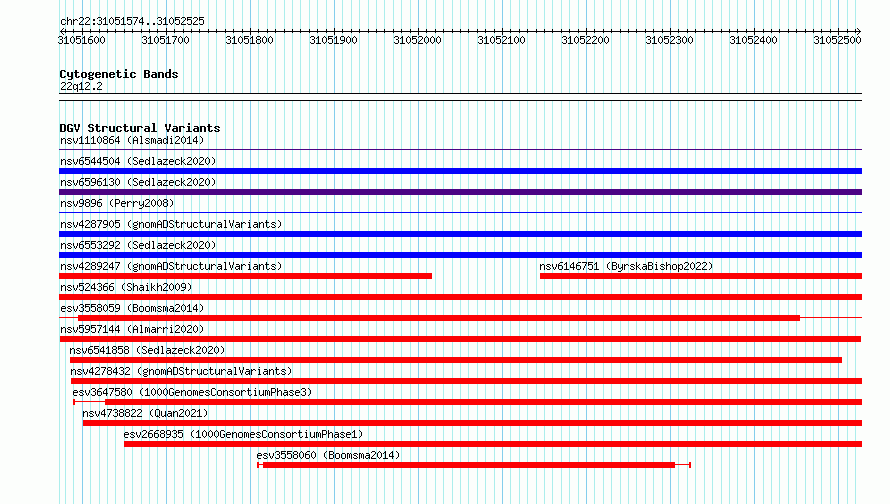Screen dimensions: 890x504
Task: Select the nsv6544504 (Sedlazeck2020) blue bar
Action: click(460, 171)
